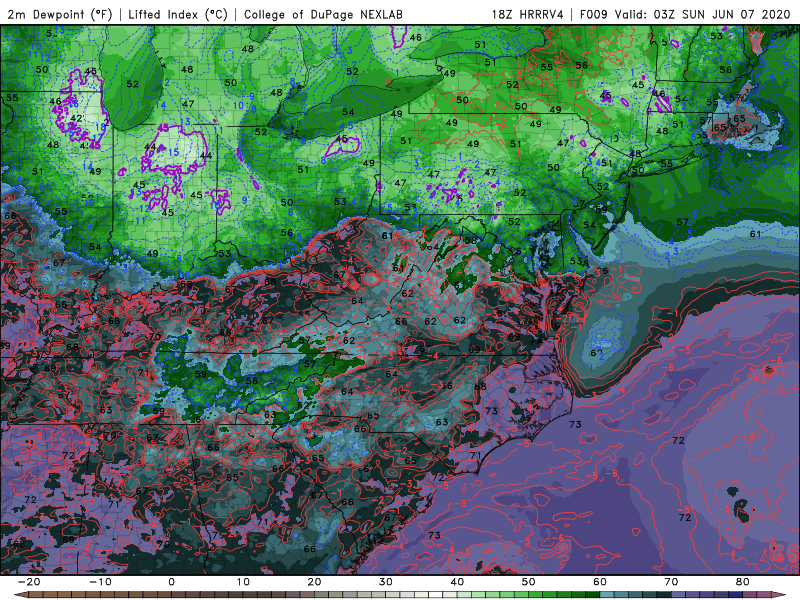Click the 'F009' forecast hour label
The width and height of the screenshot is (800, 600).
(594, 14)
